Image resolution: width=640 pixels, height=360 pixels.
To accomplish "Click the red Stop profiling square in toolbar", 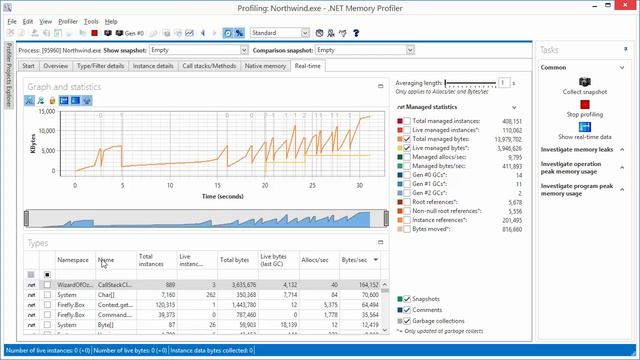I will pyautogui.click(x=95, y=33).
